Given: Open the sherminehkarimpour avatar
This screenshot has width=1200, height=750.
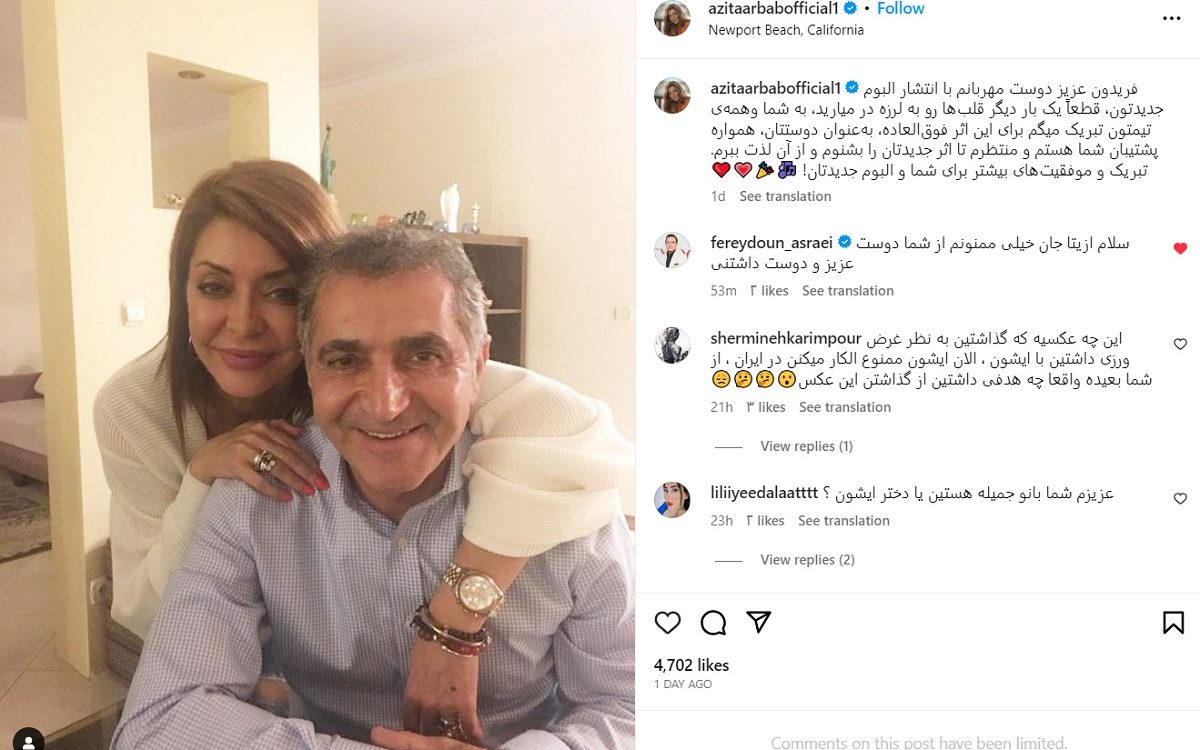Looking at the screenshot, I should tap(672, 346).
